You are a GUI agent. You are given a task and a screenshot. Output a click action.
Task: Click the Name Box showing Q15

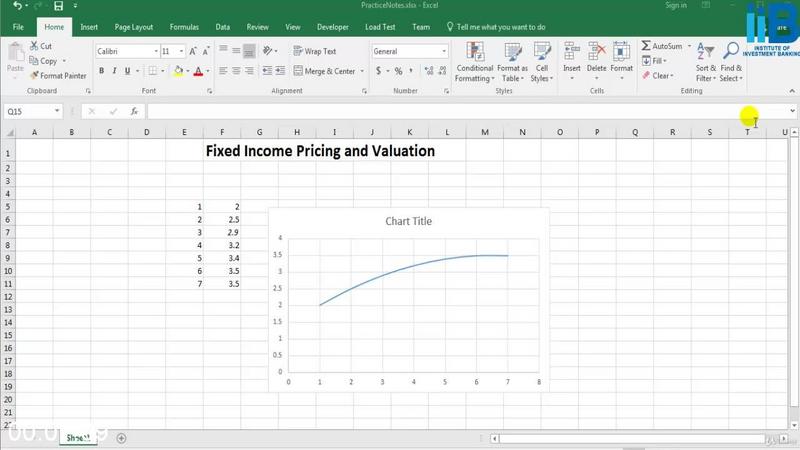coord(33,111)
